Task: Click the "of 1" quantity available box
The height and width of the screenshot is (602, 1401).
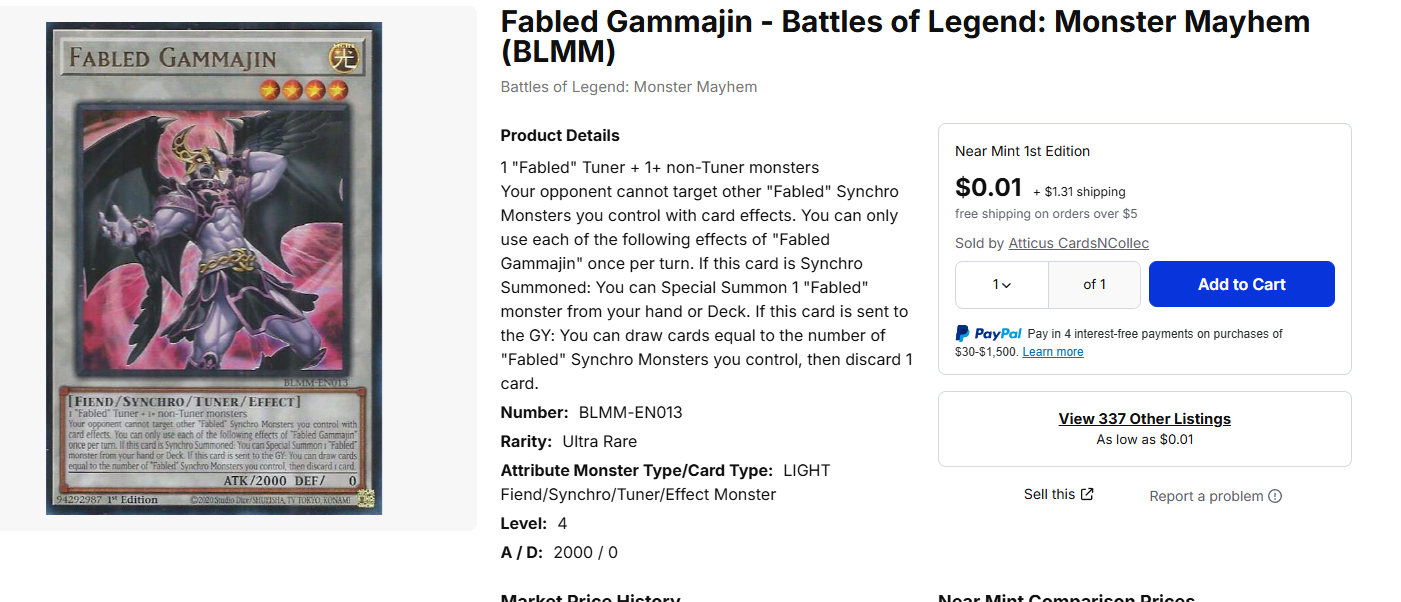Action: click(x=1094, y=285)
